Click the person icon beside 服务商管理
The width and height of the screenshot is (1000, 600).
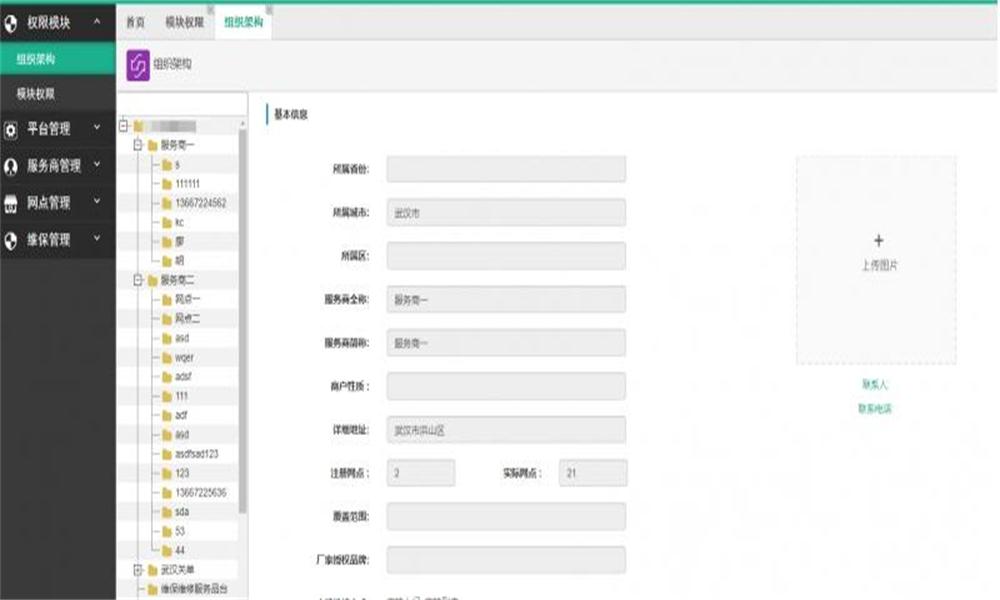point(11,166)
